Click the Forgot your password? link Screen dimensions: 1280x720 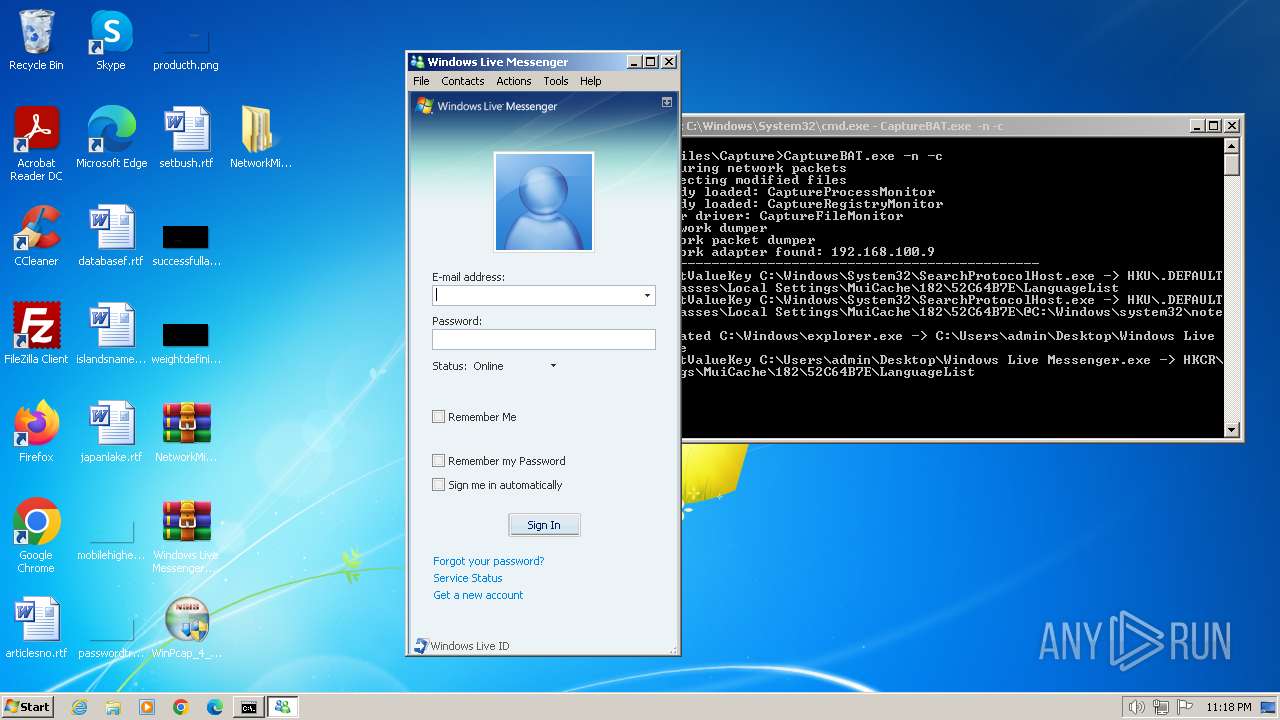click(x=489, y=561)
